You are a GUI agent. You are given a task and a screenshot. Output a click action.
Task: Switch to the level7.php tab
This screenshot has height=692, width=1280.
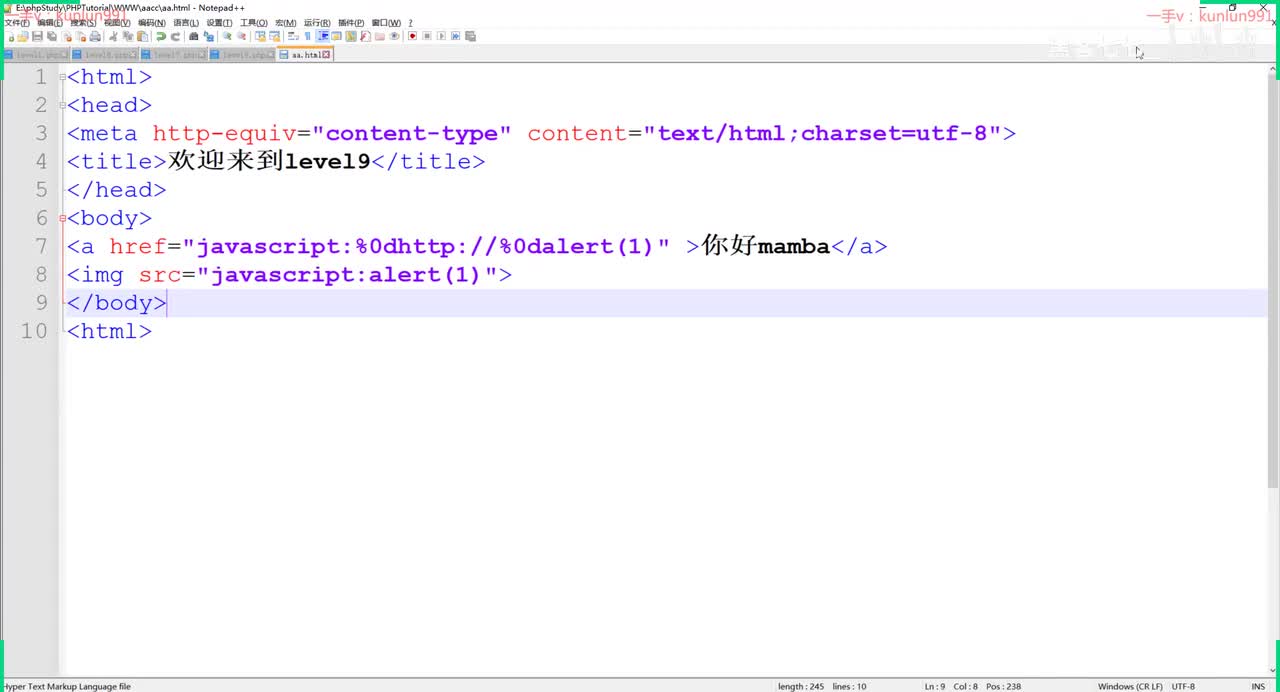coord(173,54)
